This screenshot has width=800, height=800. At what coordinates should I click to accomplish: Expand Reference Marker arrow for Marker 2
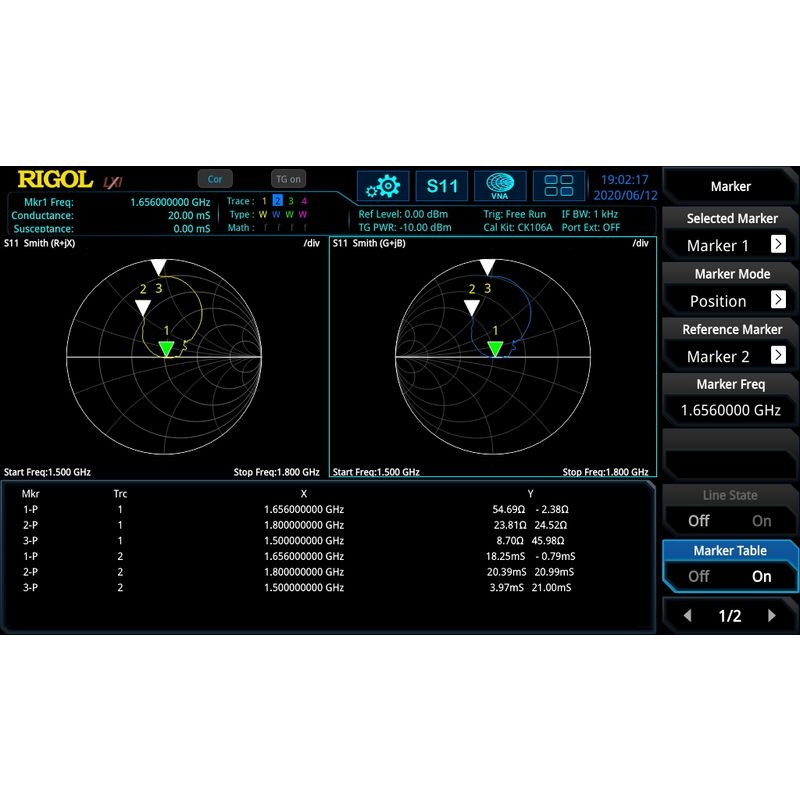(778, 355)
